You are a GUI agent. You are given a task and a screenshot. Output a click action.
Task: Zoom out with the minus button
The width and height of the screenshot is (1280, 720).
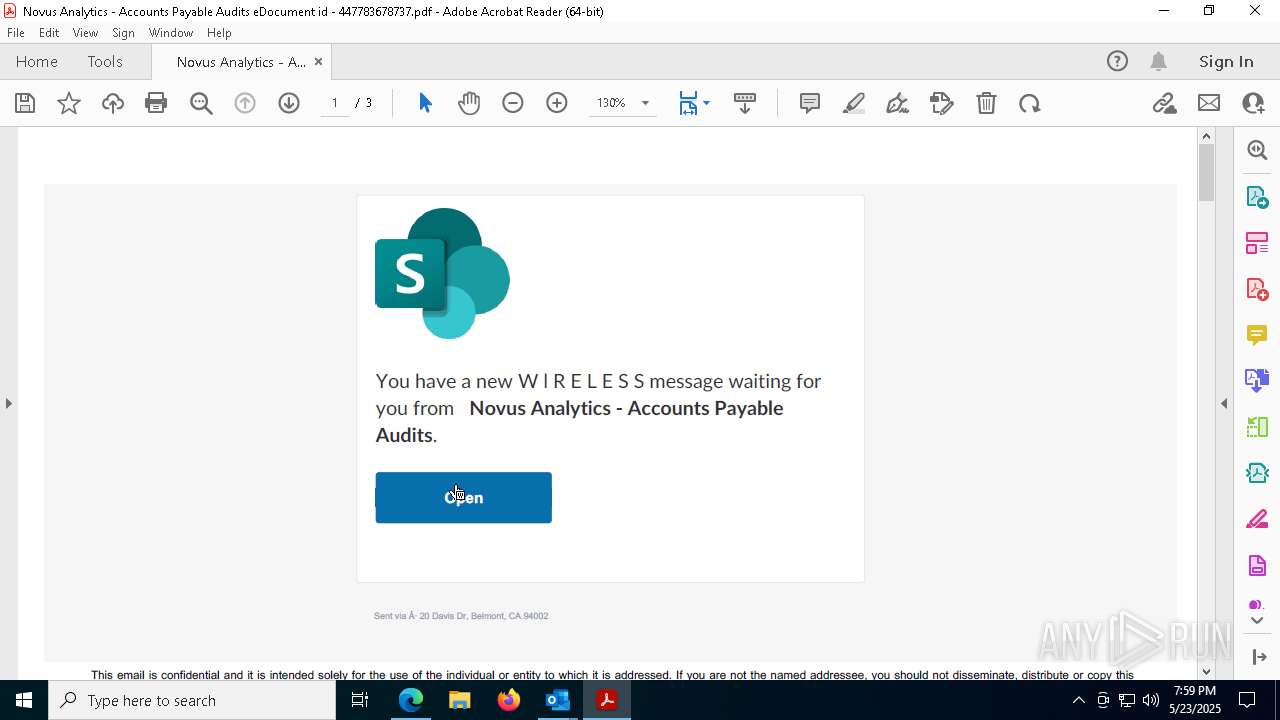click(x=513, y=103)
